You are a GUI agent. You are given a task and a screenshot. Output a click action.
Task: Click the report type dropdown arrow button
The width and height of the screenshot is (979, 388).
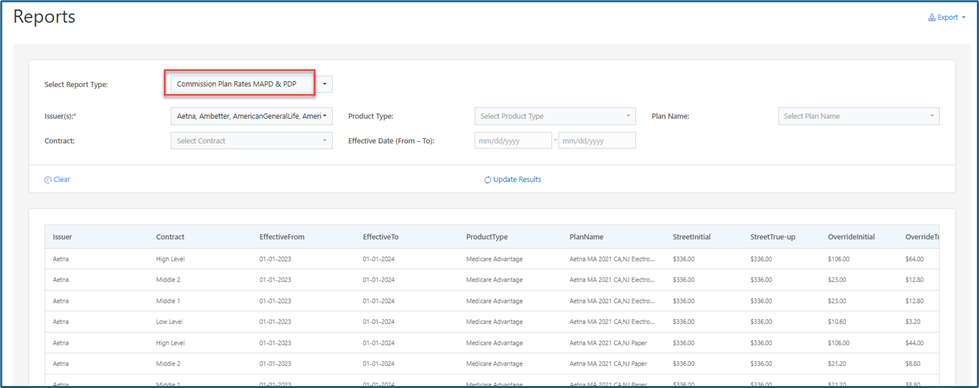(325, 84)
